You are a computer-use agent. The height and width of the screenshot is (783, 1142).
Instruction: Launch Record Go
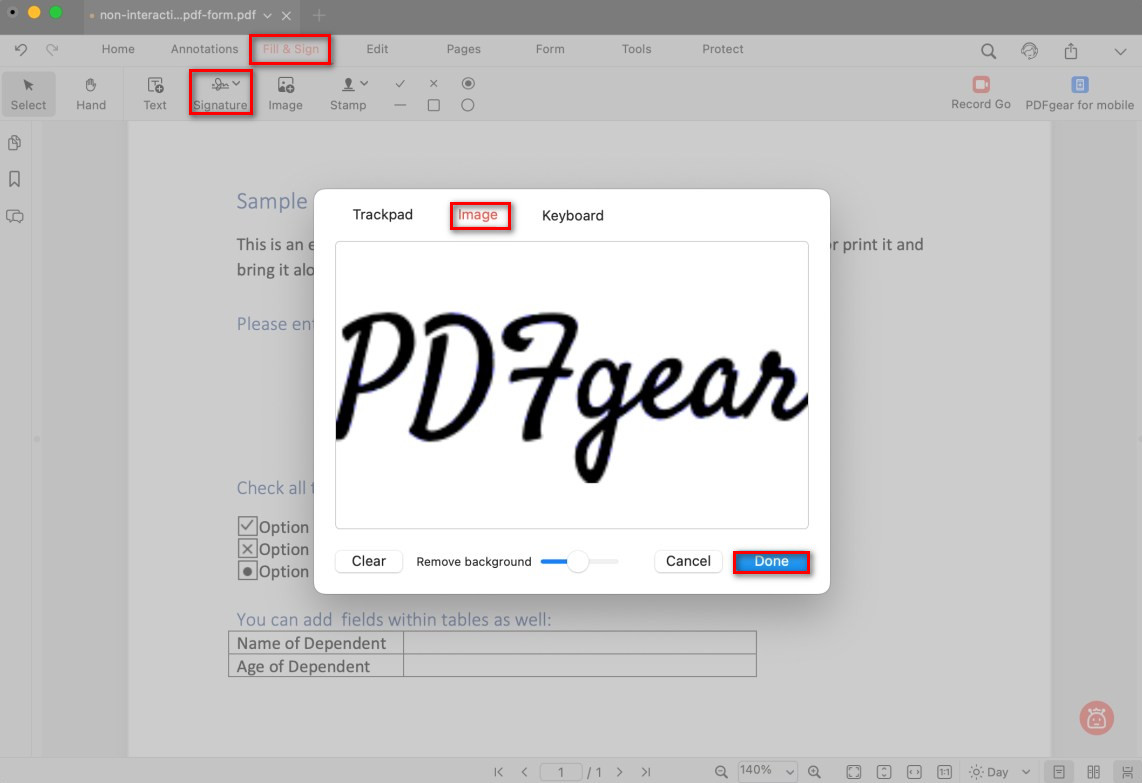981,93
